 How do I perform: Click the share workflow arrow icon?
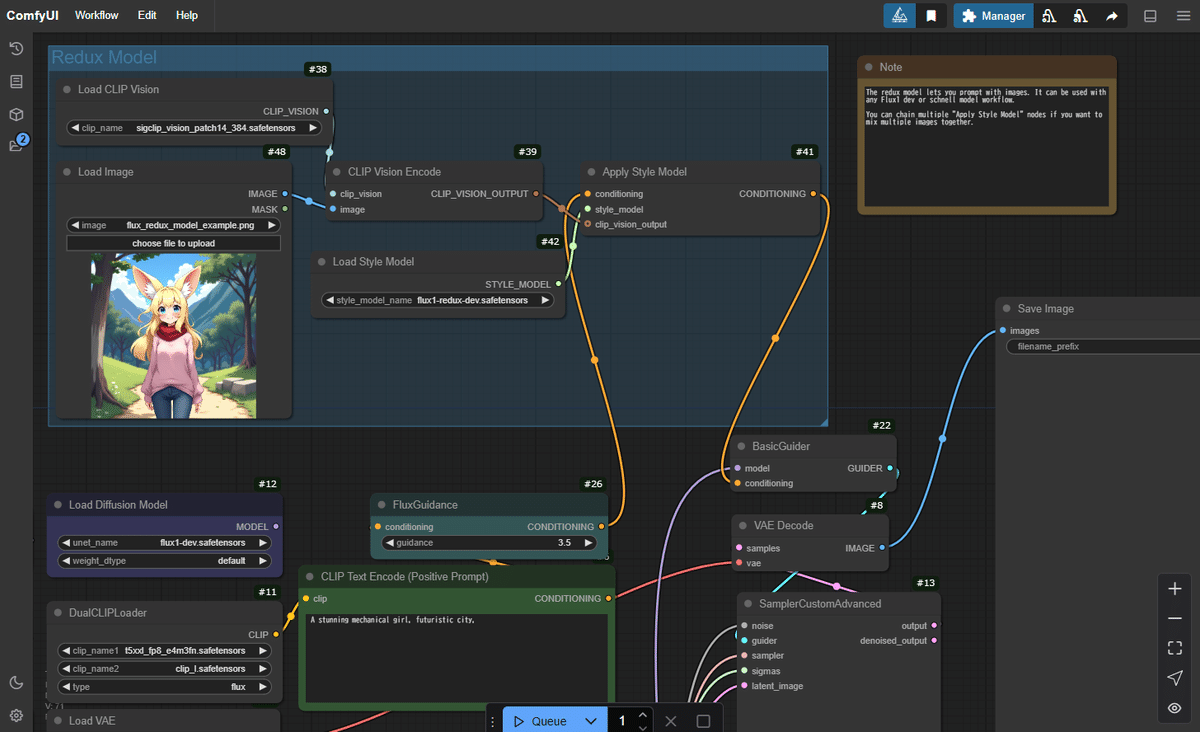1113,15
